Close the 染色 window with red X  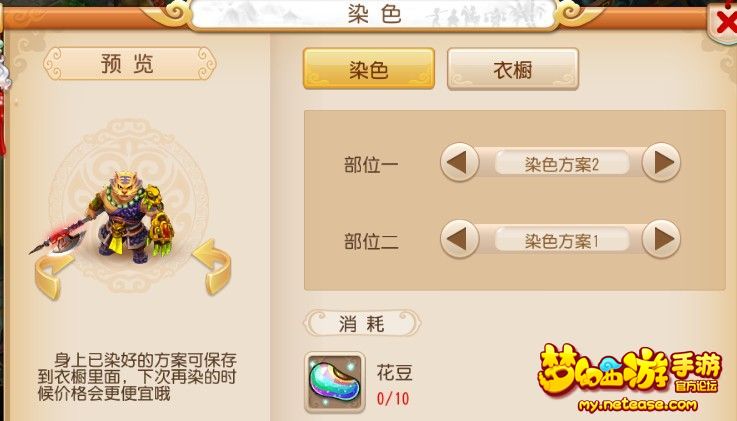723,22
